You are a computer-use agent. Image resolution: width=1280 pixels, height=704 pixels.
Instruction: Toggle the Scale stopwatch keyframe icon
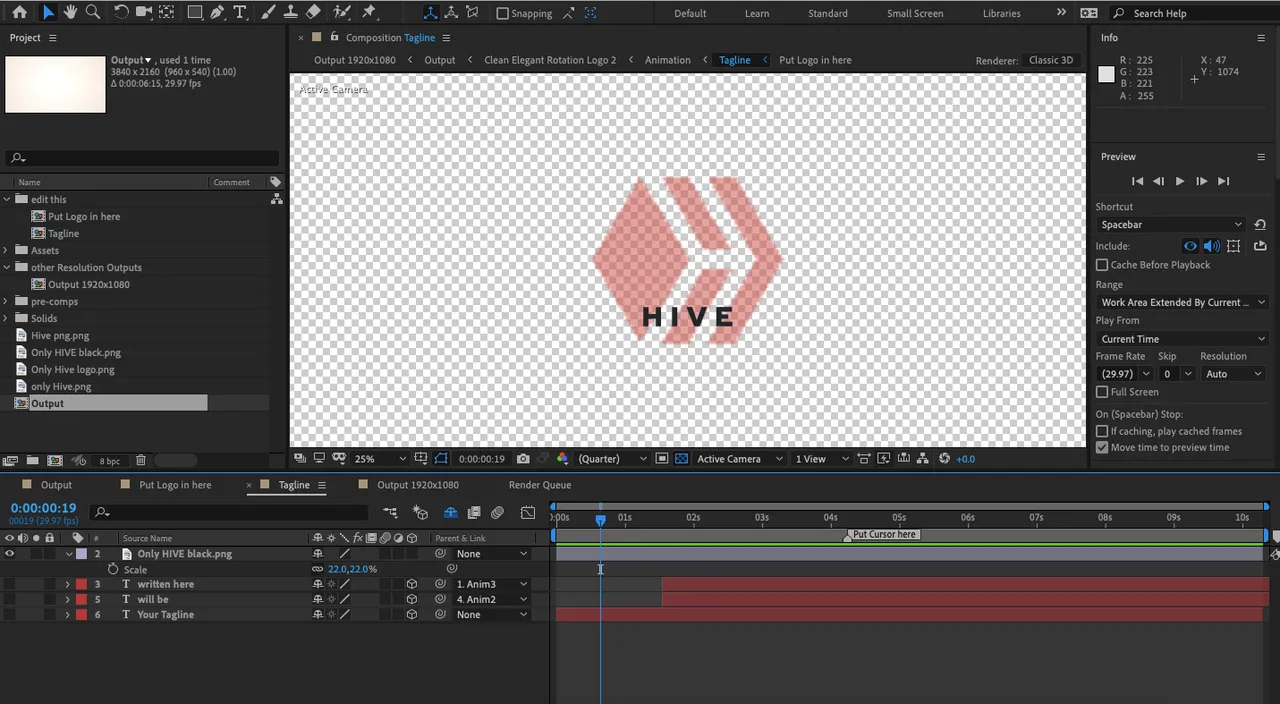[x=113, y=569]
